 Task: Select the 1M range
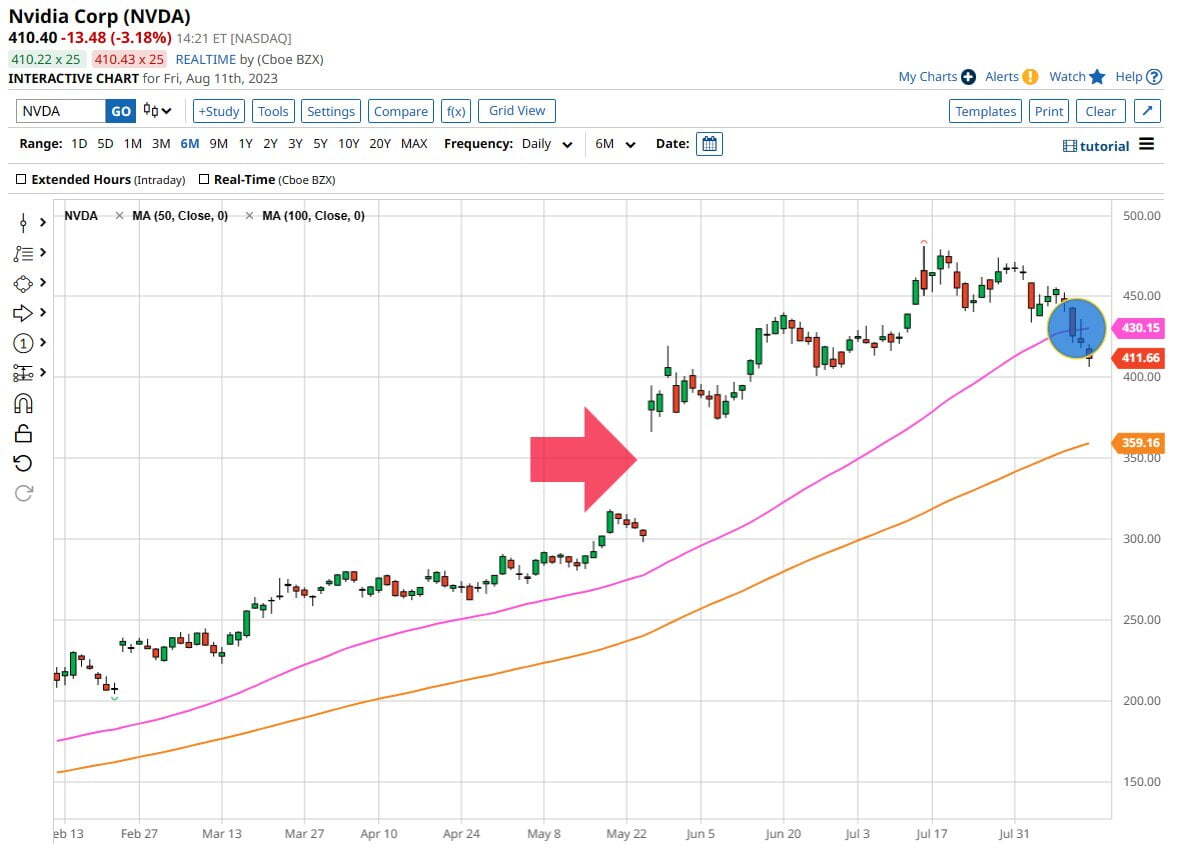(x=133, y=144)
